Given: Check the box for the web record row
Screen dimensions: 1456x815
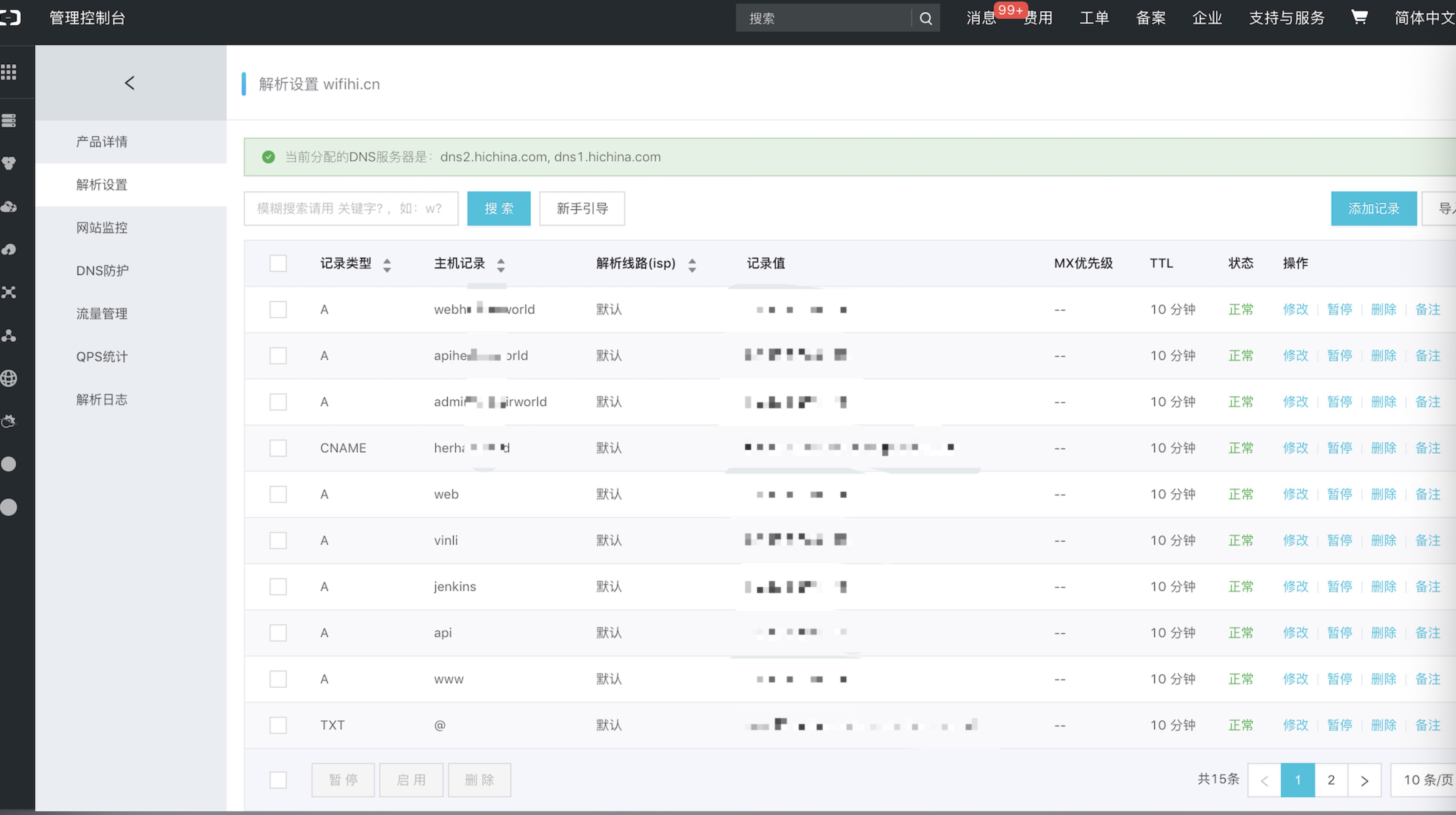Looking at the screenshot, I should (x=278, y=494).
